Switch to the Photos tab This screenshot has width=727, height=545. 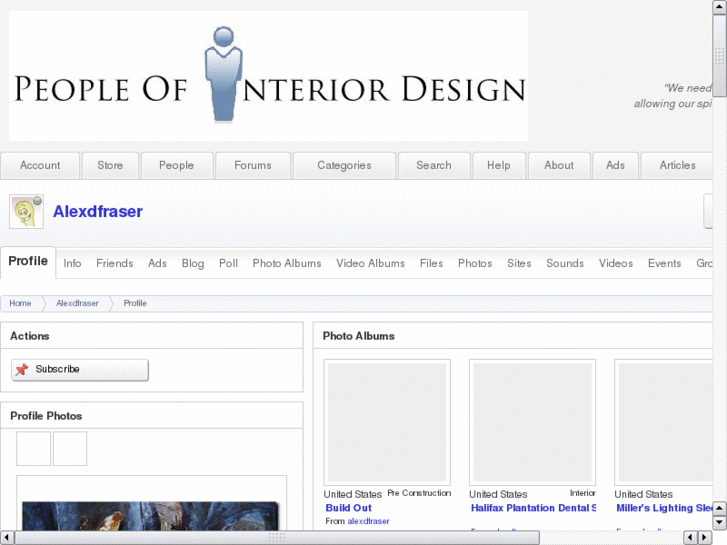coord(475,263)
